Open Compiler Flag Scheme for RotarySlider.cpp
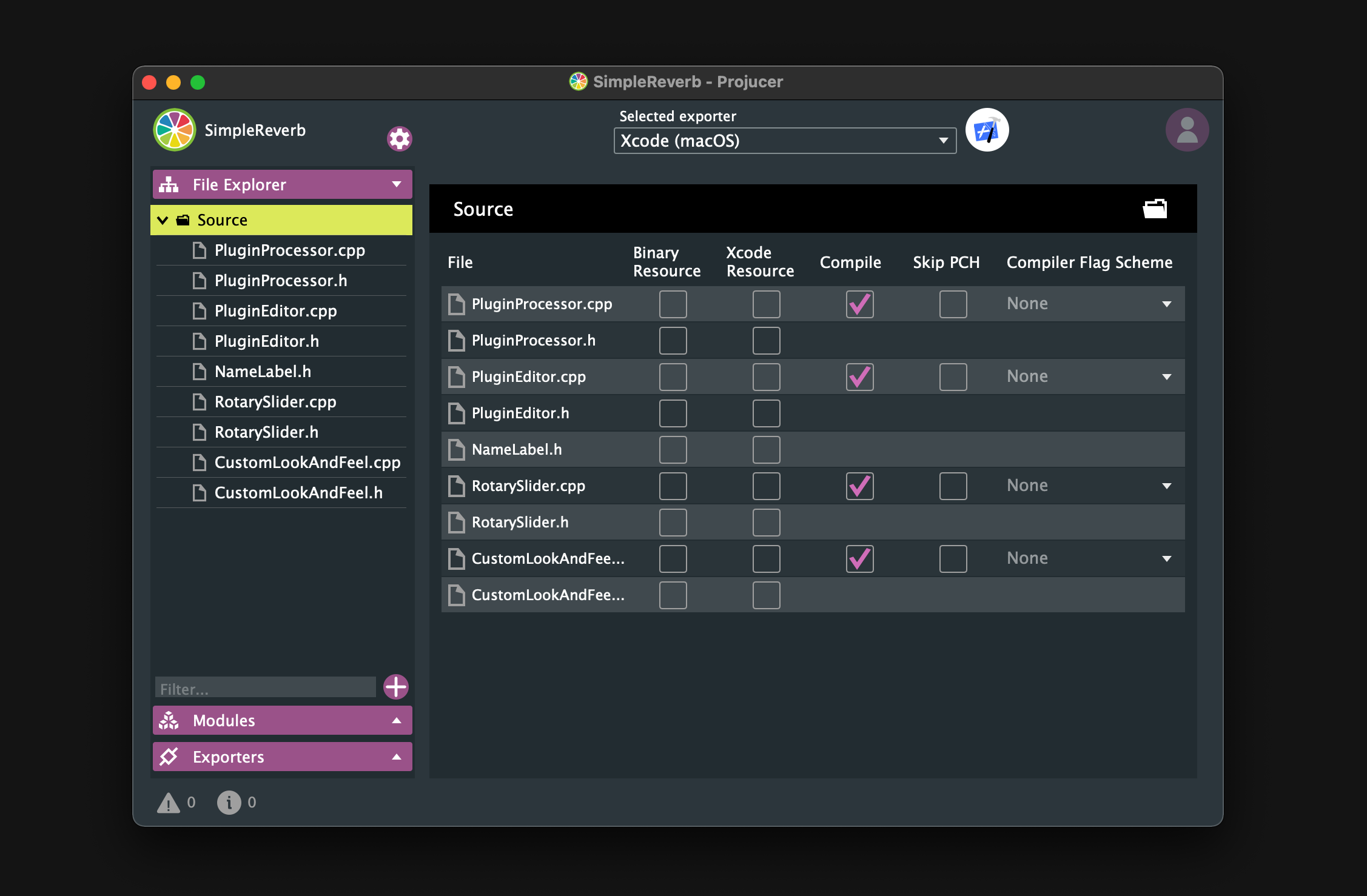The image size is (1367, 896). click(x=1089, y=486)
